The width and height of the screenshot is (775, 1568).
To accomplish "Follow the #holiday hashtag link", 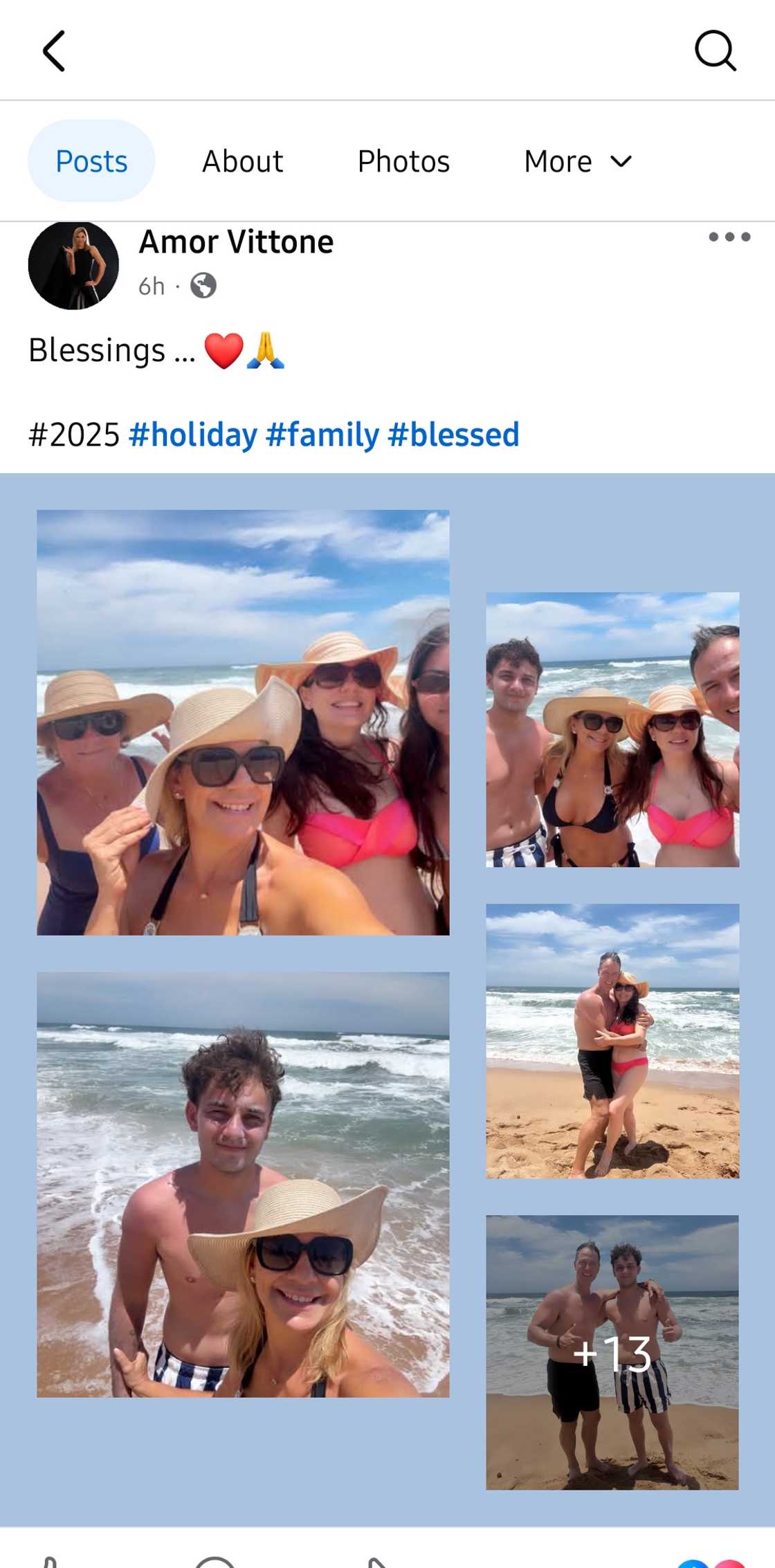I will 193,435.
